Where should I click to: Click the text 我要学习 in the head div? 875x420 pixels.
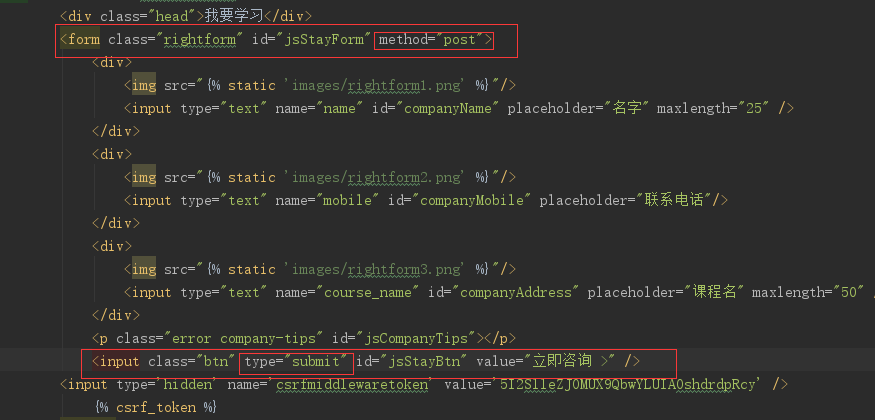[234, 16]
